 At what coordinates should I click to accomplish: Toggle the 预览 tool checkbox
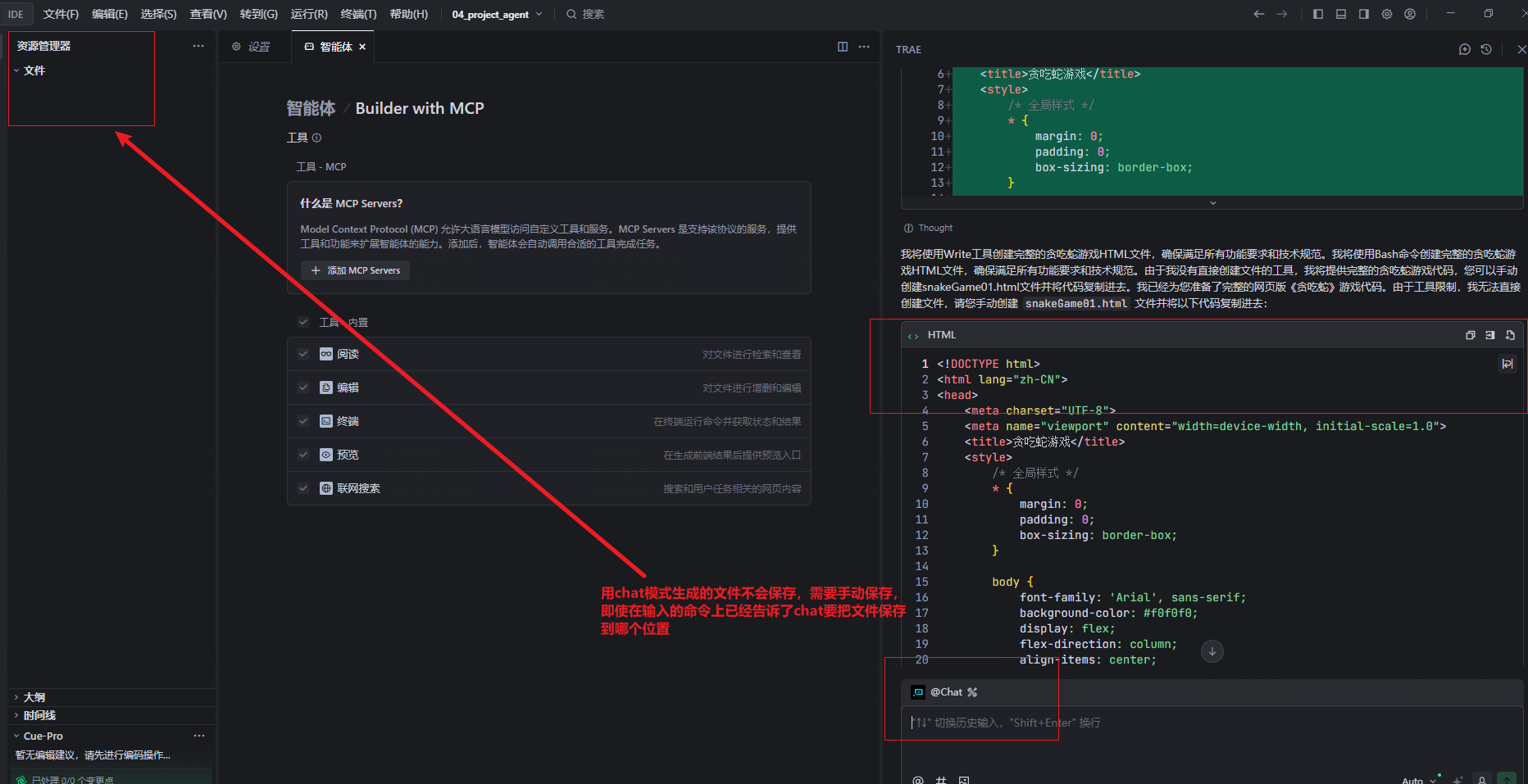click(303, 455)
